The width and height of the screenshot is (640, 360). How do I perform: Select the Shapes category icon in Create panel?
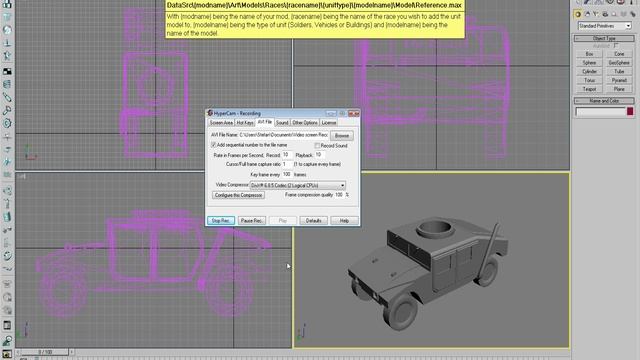pyautogui.click(x=587, y=14)
